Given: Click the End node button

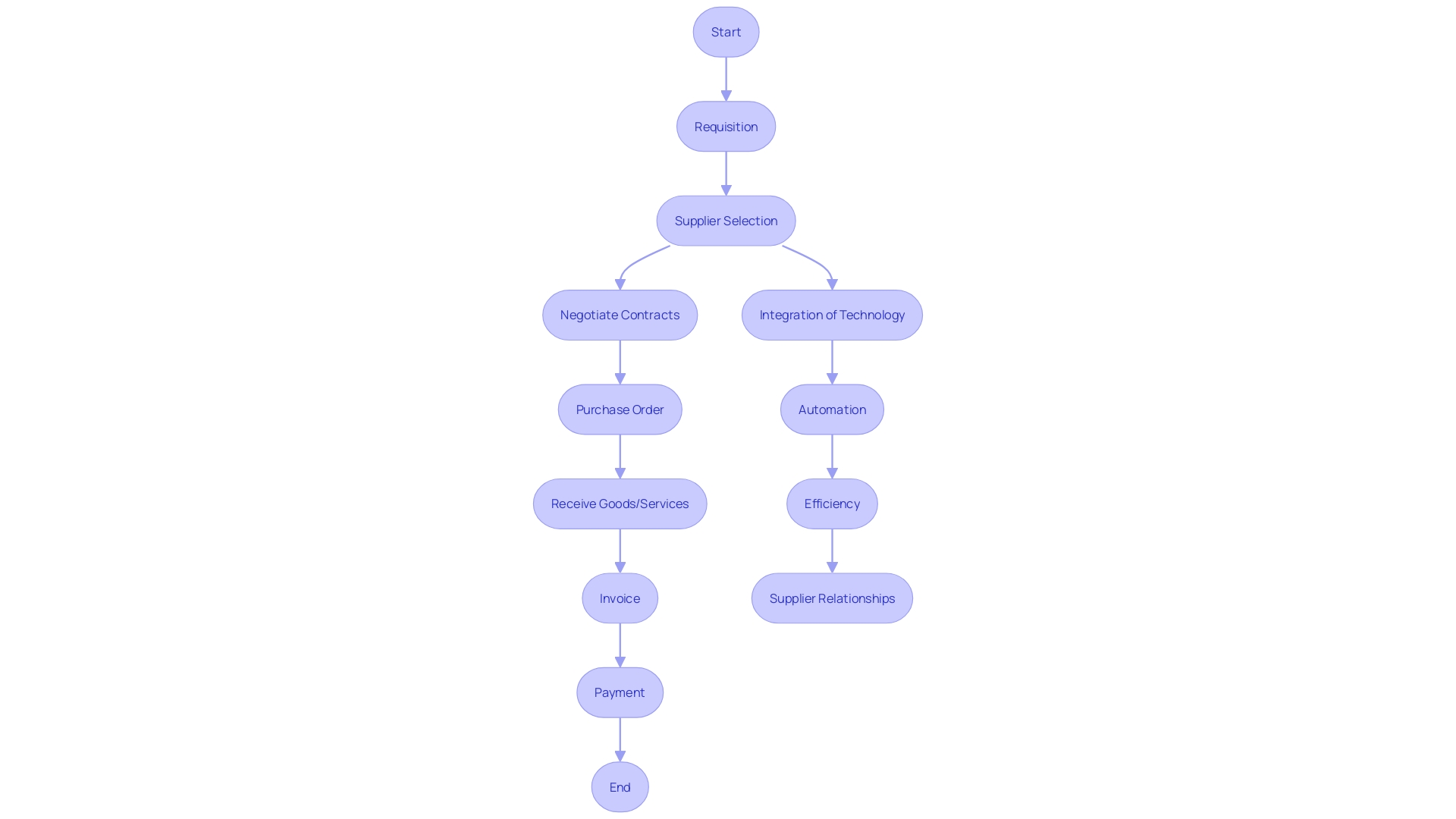Looking at the screenshot, I should click(x=620, y=786).
